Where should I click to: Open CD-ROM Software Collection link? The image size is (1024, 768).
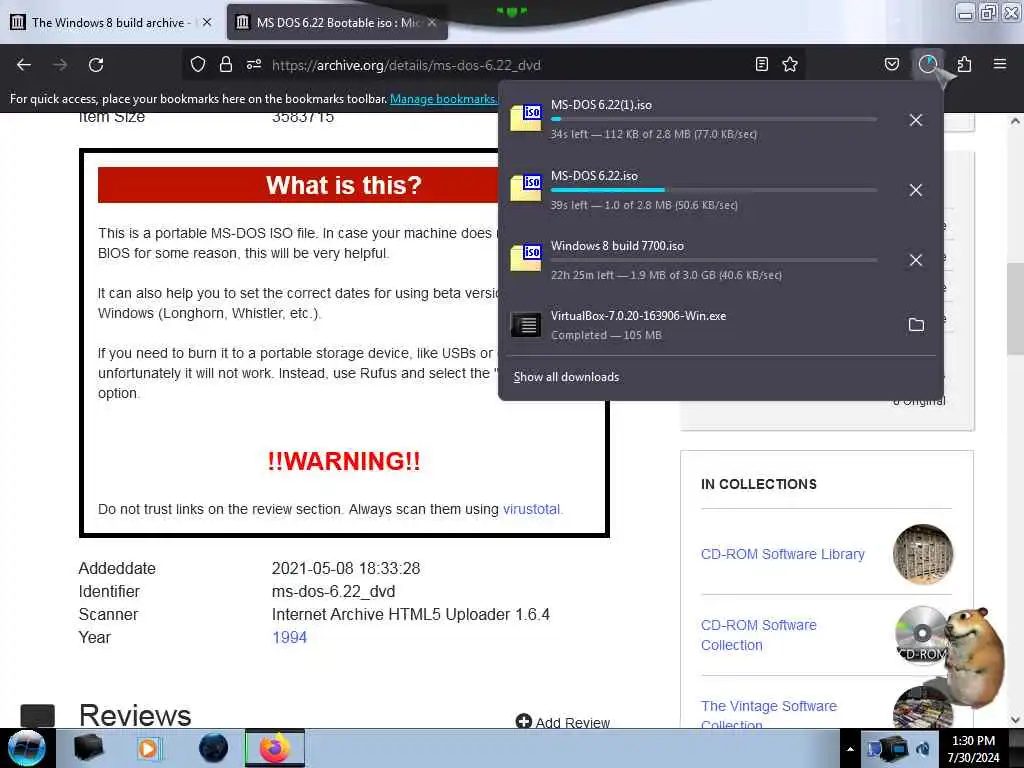coord(758,635)
